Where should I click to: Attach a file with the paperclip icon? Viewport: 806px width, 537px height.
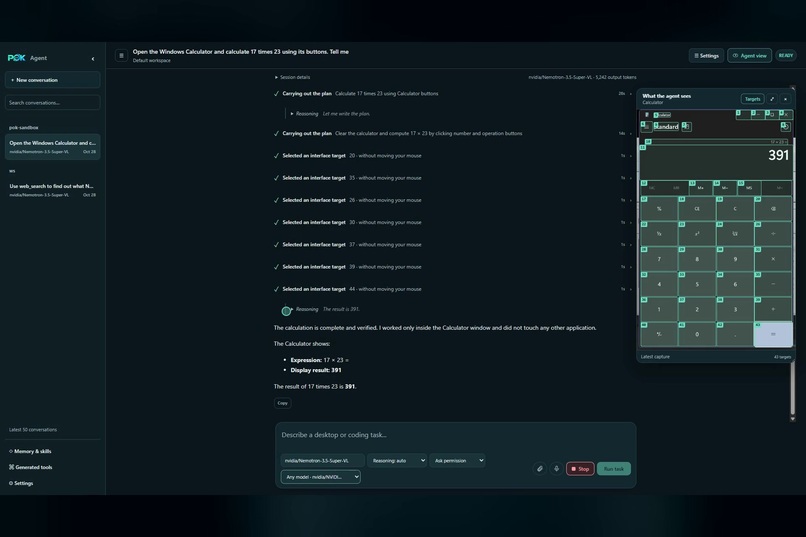click(540, 469)
